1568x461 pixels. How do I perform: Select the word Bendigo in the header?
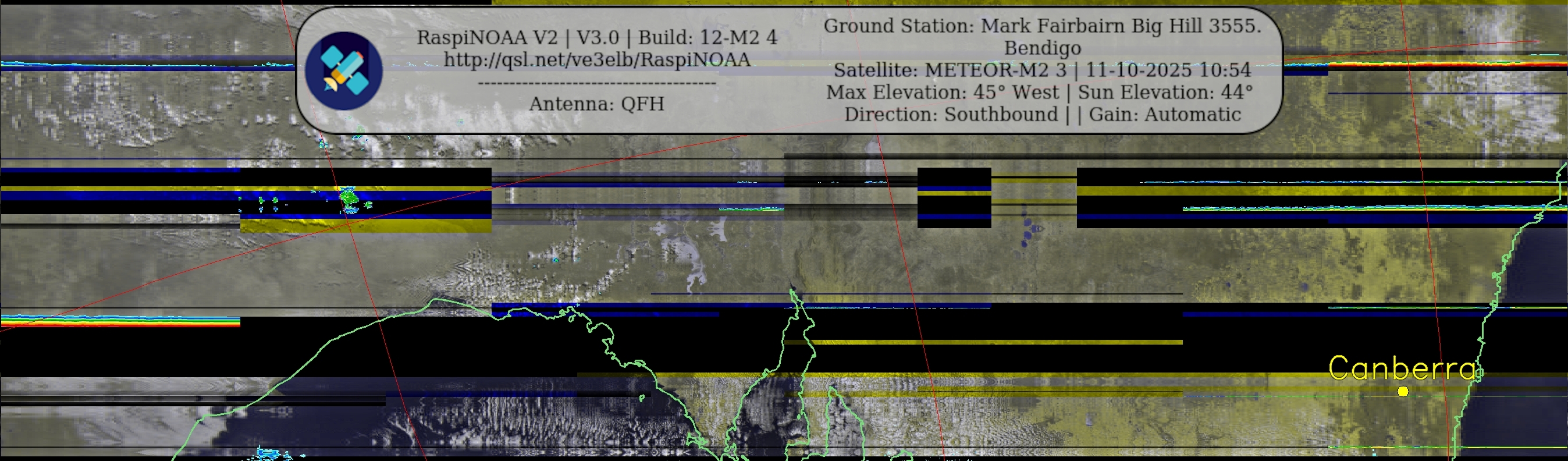1042,48
